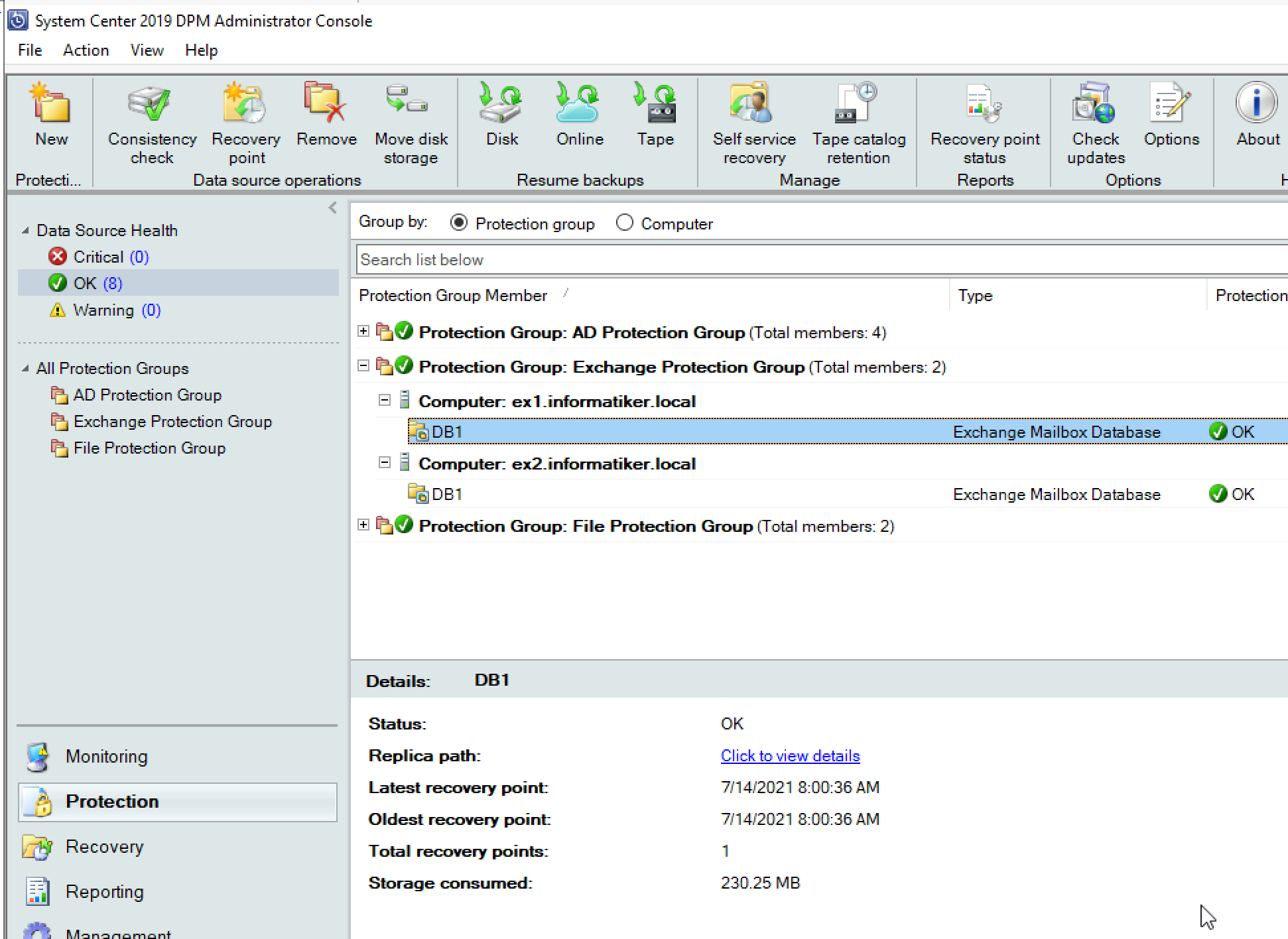Click the yellow Warning health icon
Screen dimensions: 1288x939
tap(58, 310)
